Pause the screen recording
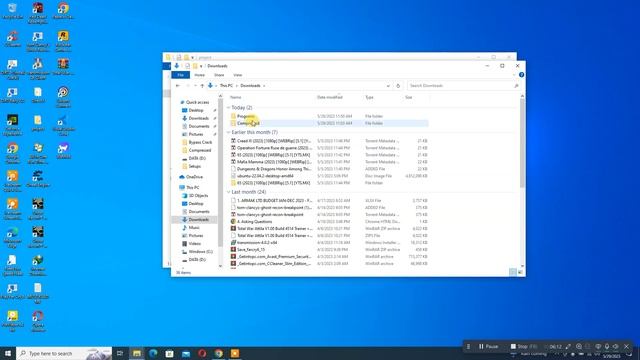 (x=488, y=347)
